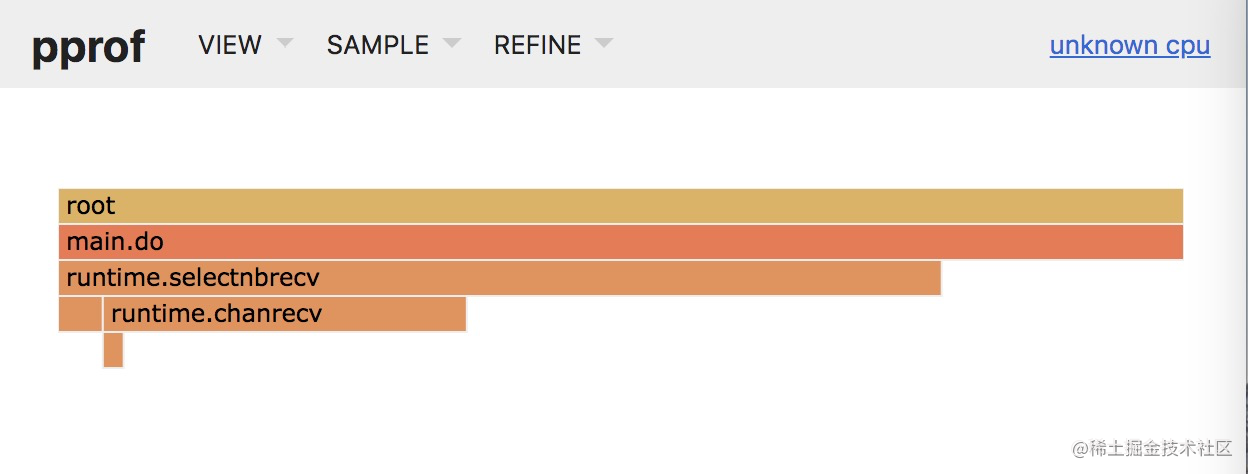
Task: Click white gap right of runtime.selectnbrecv frame
Action: [x=1062, y=278]
